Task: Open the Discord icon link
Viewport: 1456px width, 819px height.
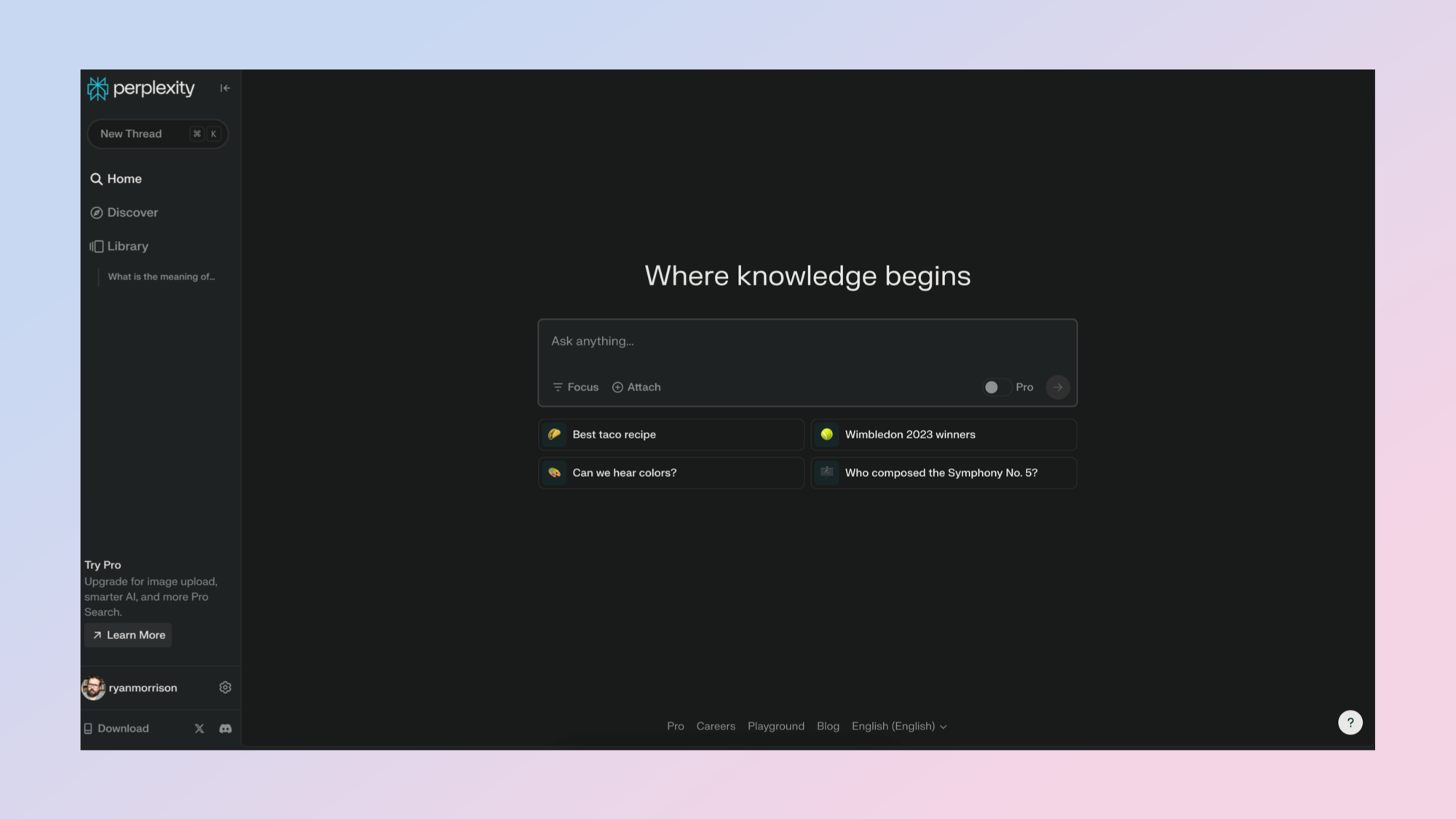Action: (225, 728)
